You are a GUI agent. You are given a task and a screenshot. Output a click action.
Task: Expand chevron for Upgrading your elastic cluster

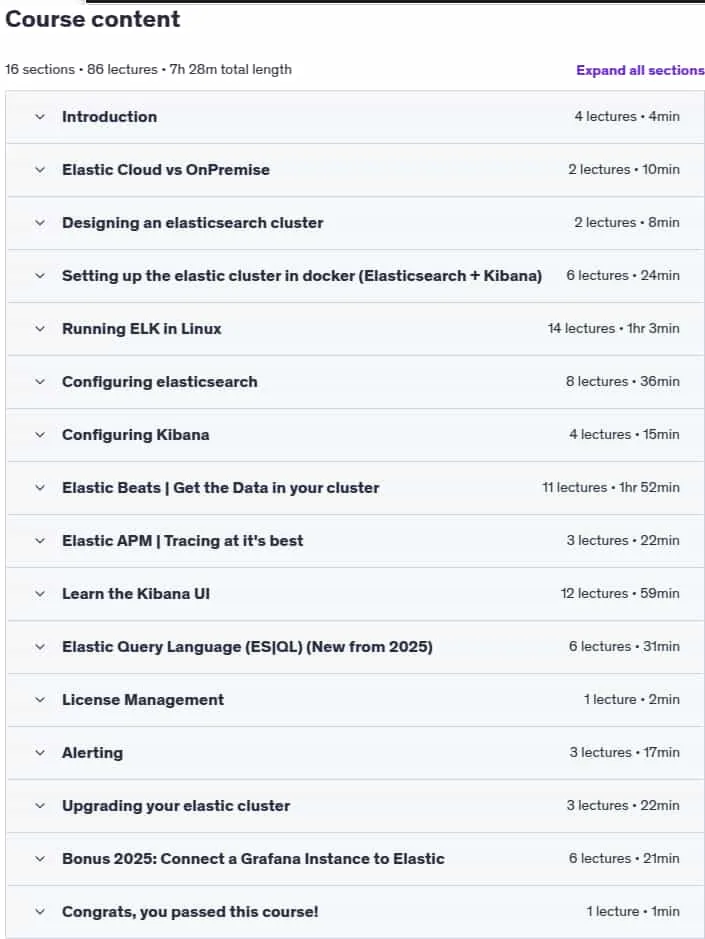(x=40, y=806)
